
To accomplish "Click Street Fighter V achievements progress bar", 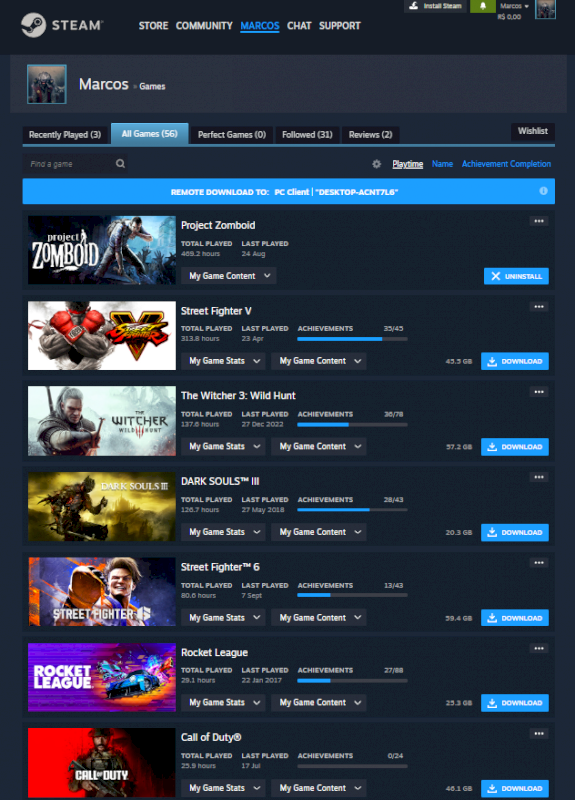I will pos(352,339).
